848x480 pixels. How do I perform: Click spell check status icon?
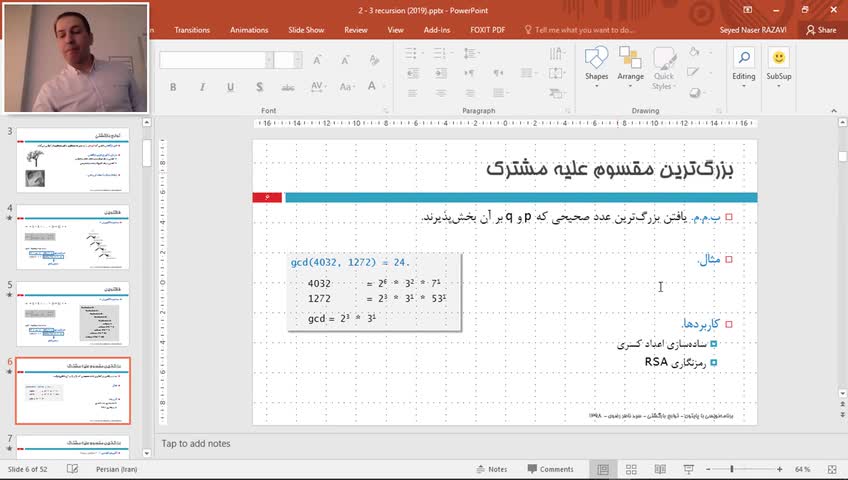tap(72, 469)
